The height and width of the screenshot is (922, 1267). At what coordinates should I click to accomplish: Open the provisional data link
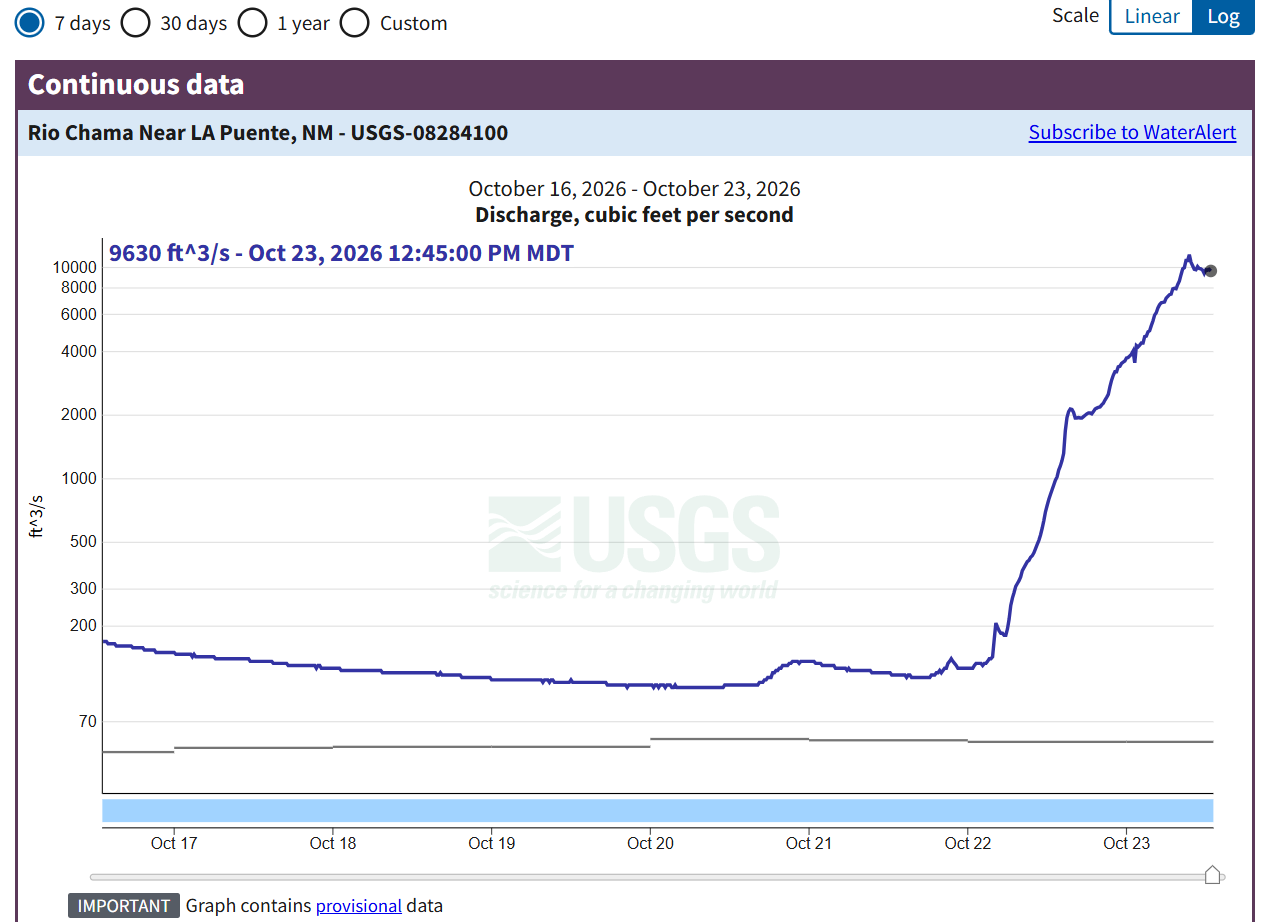(359, 906)
